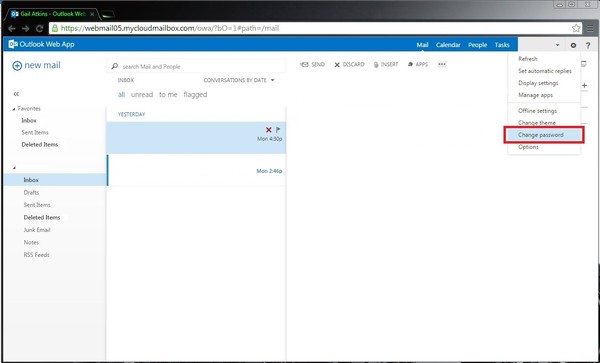This screenshot has width=600, height=363.
Task: Click the plus icon at the right edge
Action: pos(585,85)
